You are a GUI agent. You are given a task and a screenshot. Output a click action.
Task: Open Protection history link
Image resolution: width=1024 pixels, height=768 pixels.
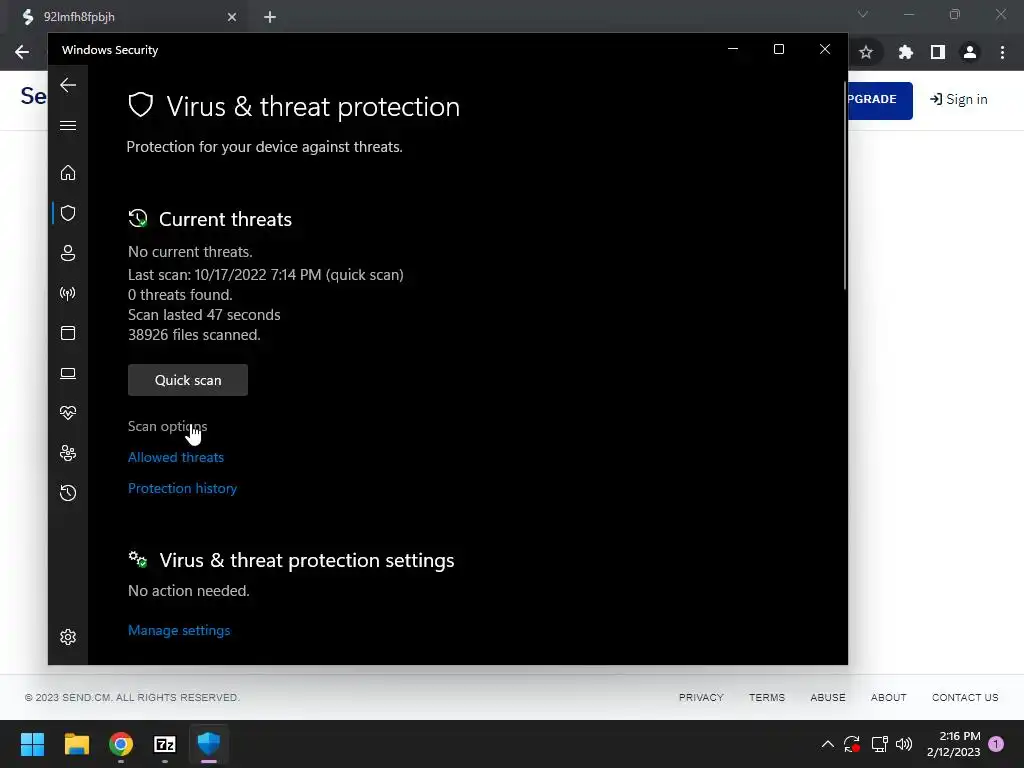pos(182,488)
